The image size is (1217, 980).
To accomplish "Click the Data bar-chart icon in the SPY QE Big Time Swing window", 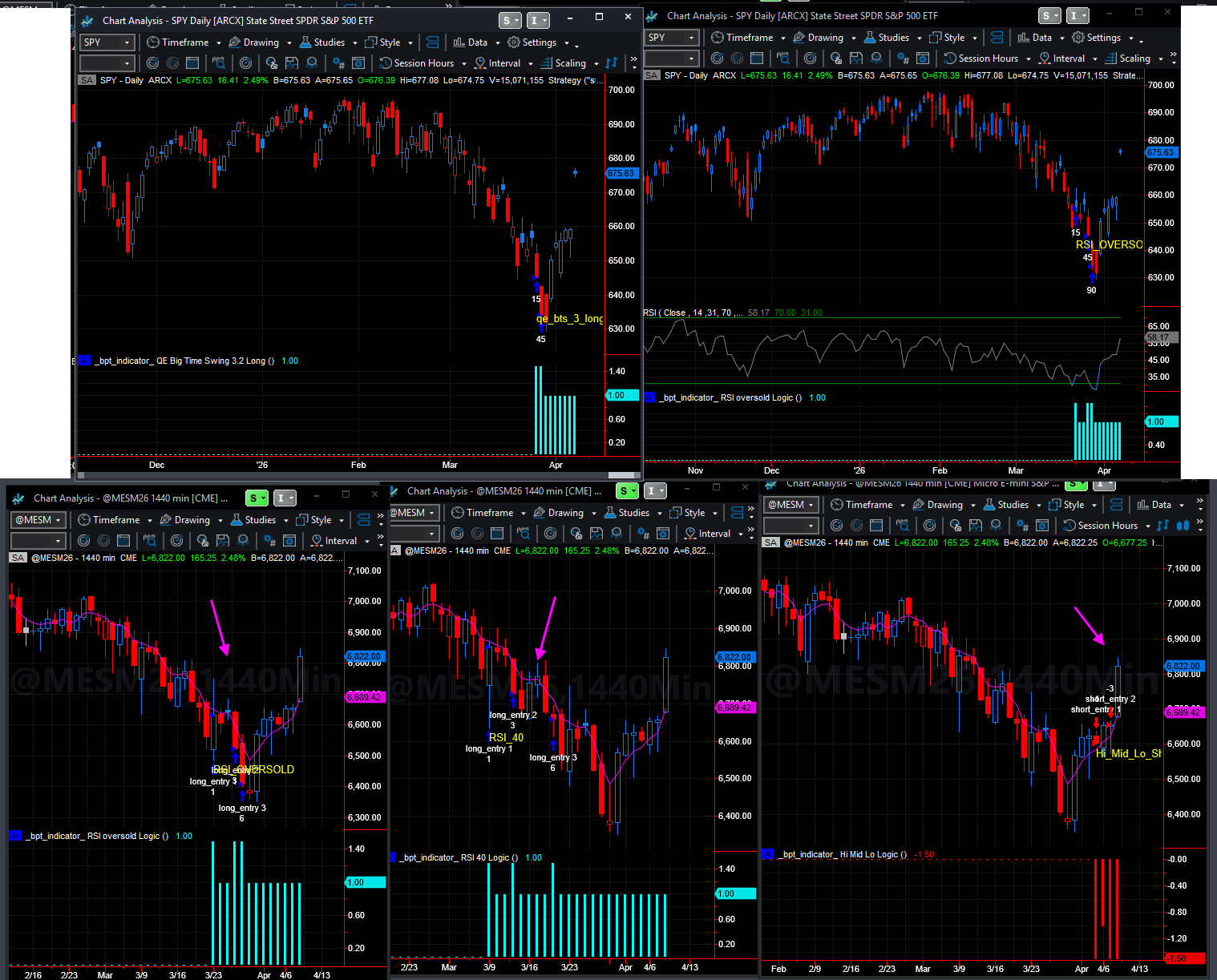I will coord(459,42).
